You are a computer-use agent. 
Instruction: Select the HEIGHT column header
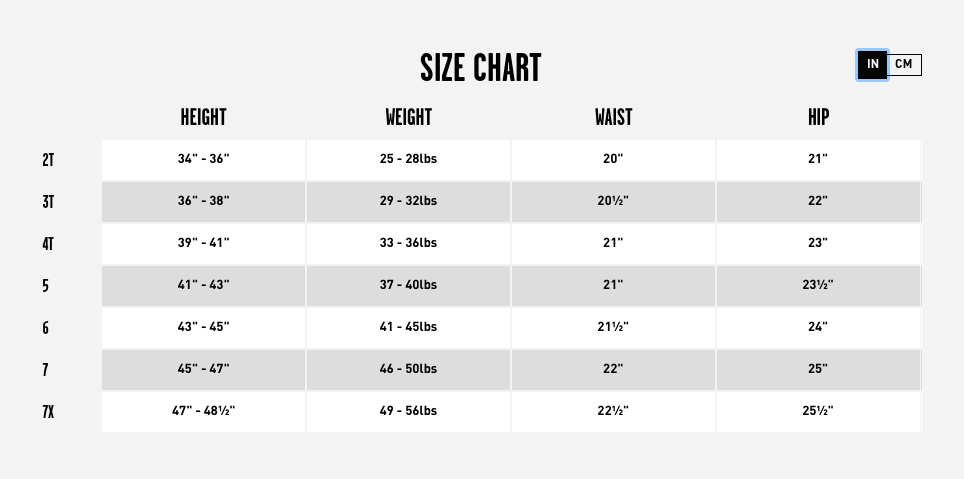pos(203,117)
